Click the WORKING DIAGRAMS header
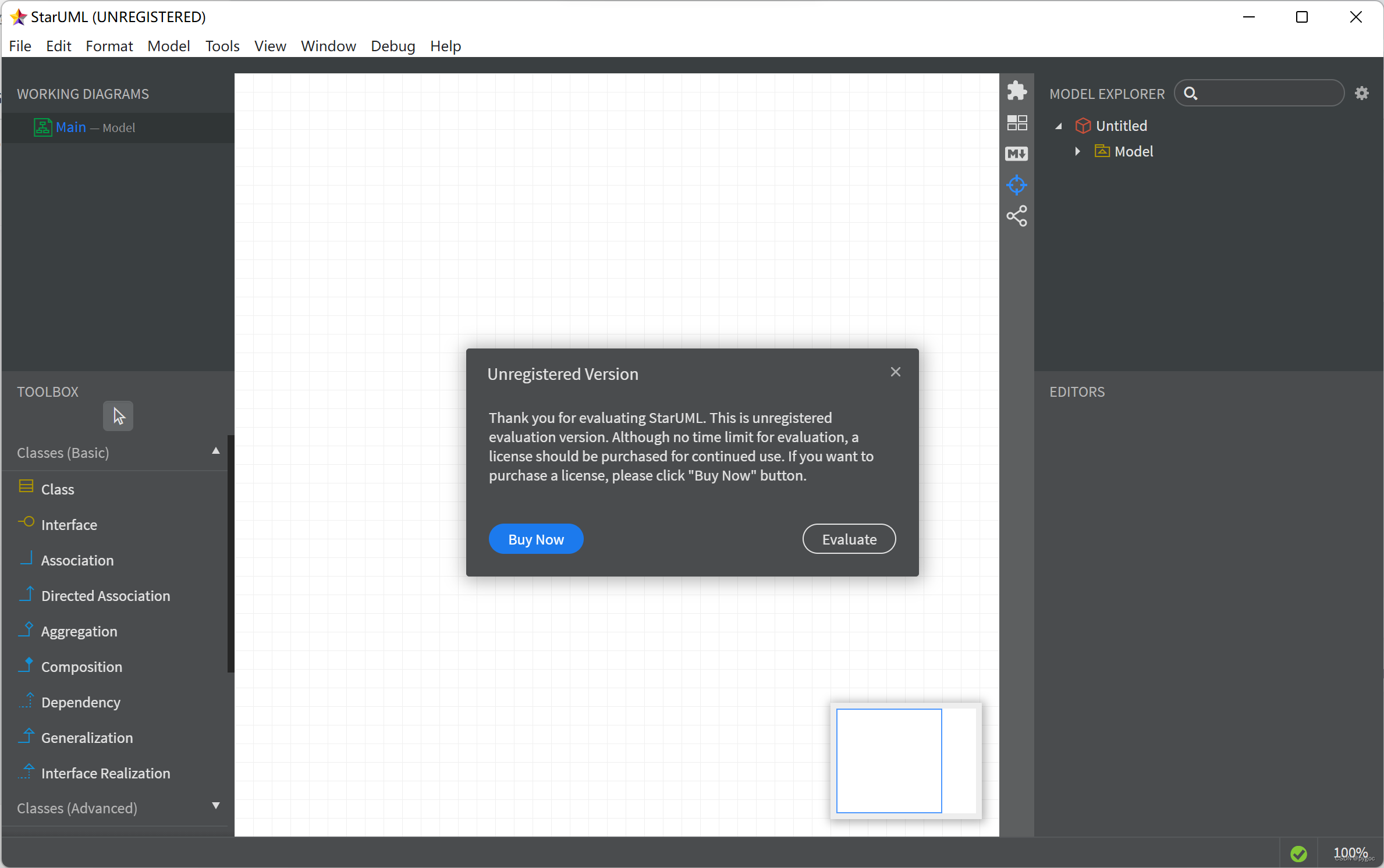Image resolution: width=1384 pixels, height=868 pixels. pyautogui.click(x=83, y=94)
